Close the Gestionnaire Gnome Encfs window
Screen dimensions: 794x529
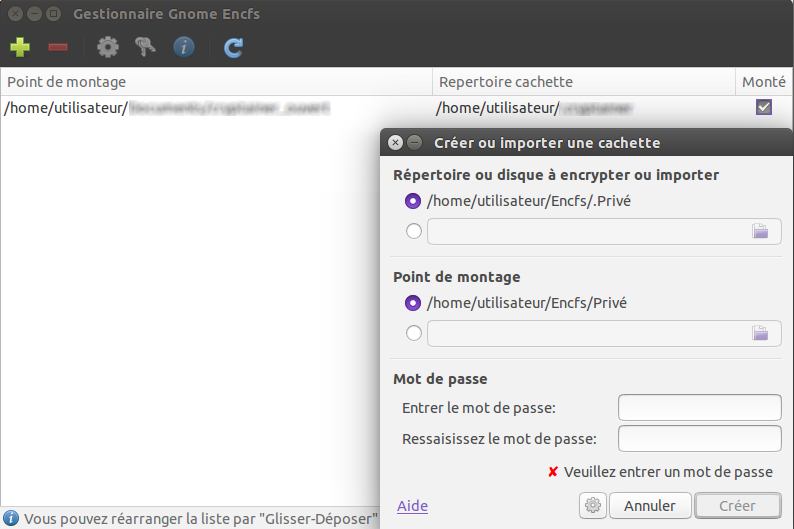click(16, 14)
